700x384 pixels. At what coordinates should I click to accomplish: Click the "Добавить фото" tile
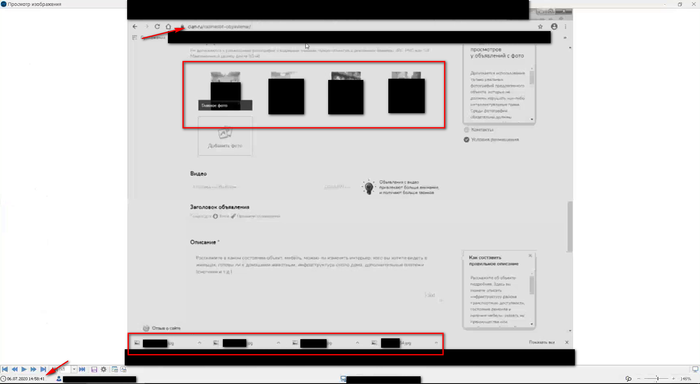point(225,136)
